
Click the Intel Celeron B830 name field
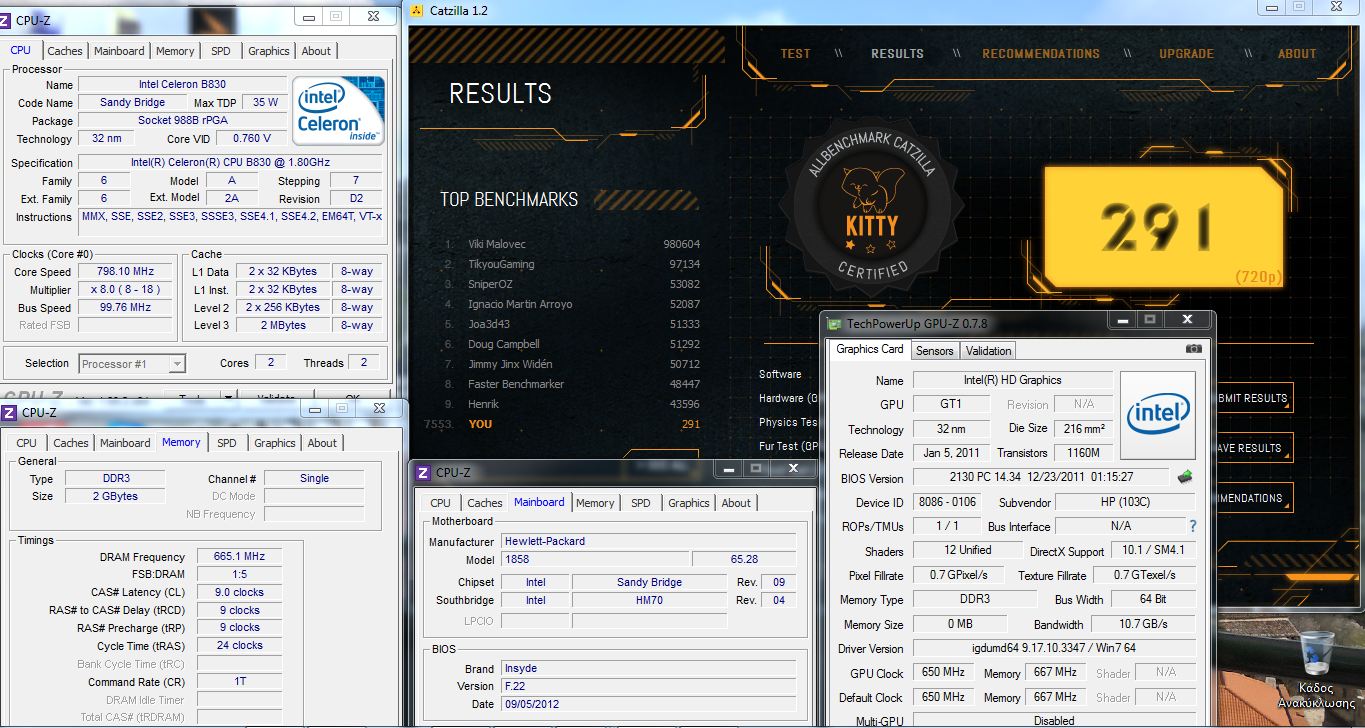(x=182, y=85)
